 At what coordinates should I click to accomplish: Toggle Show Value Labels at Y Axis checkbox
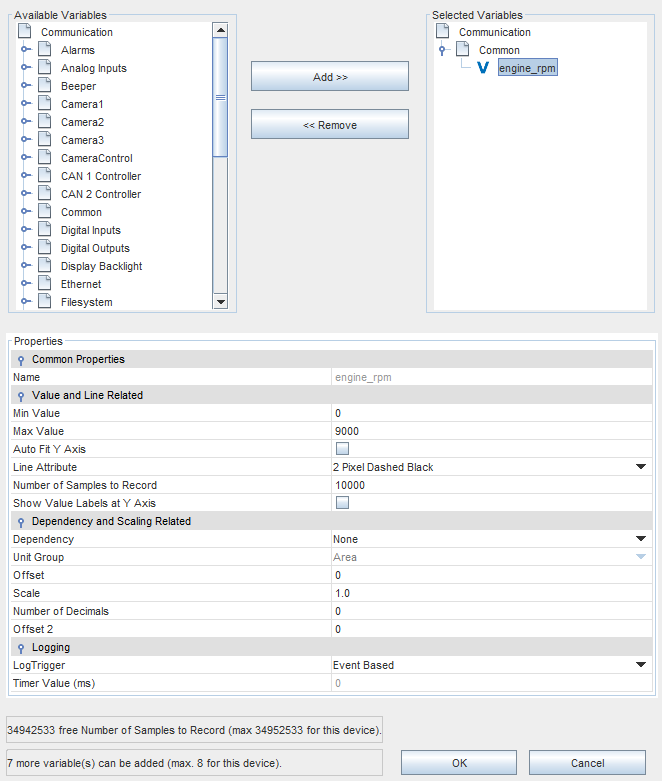342,503
